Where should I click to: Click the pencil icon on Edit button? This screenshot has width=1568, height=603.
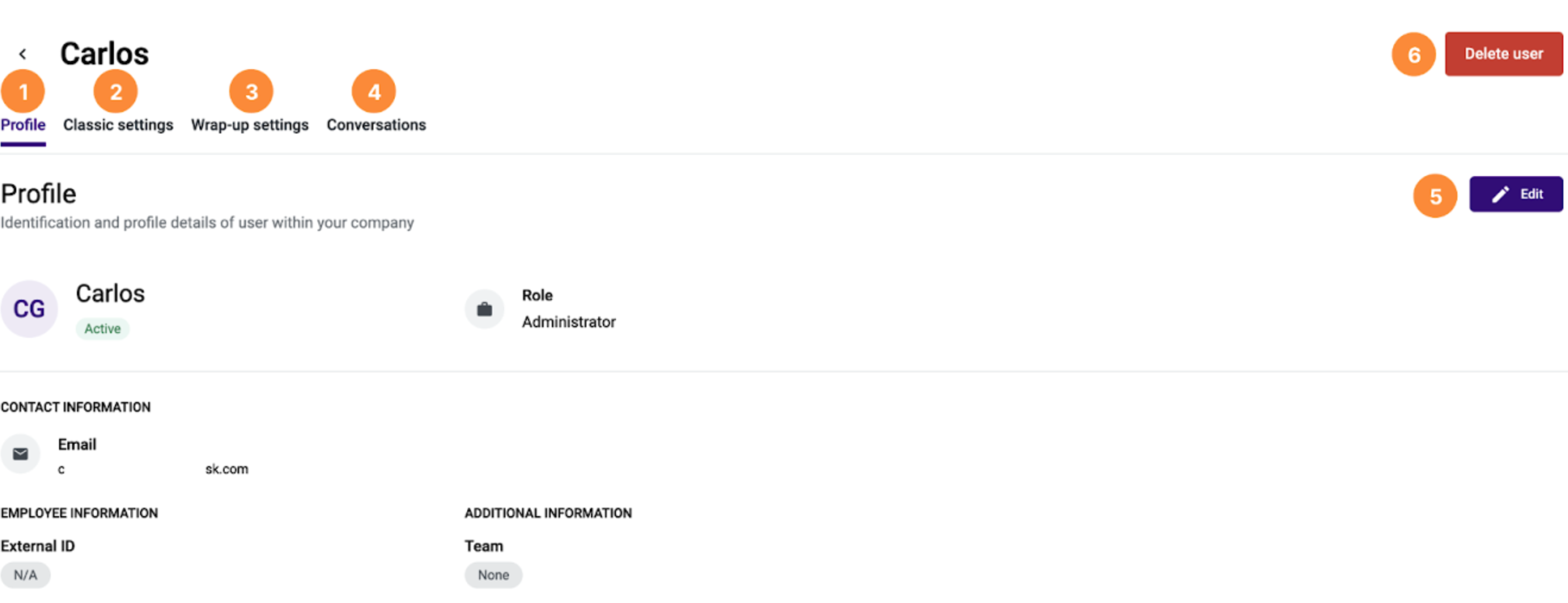pyautogui.click(x=1500, y=195)
